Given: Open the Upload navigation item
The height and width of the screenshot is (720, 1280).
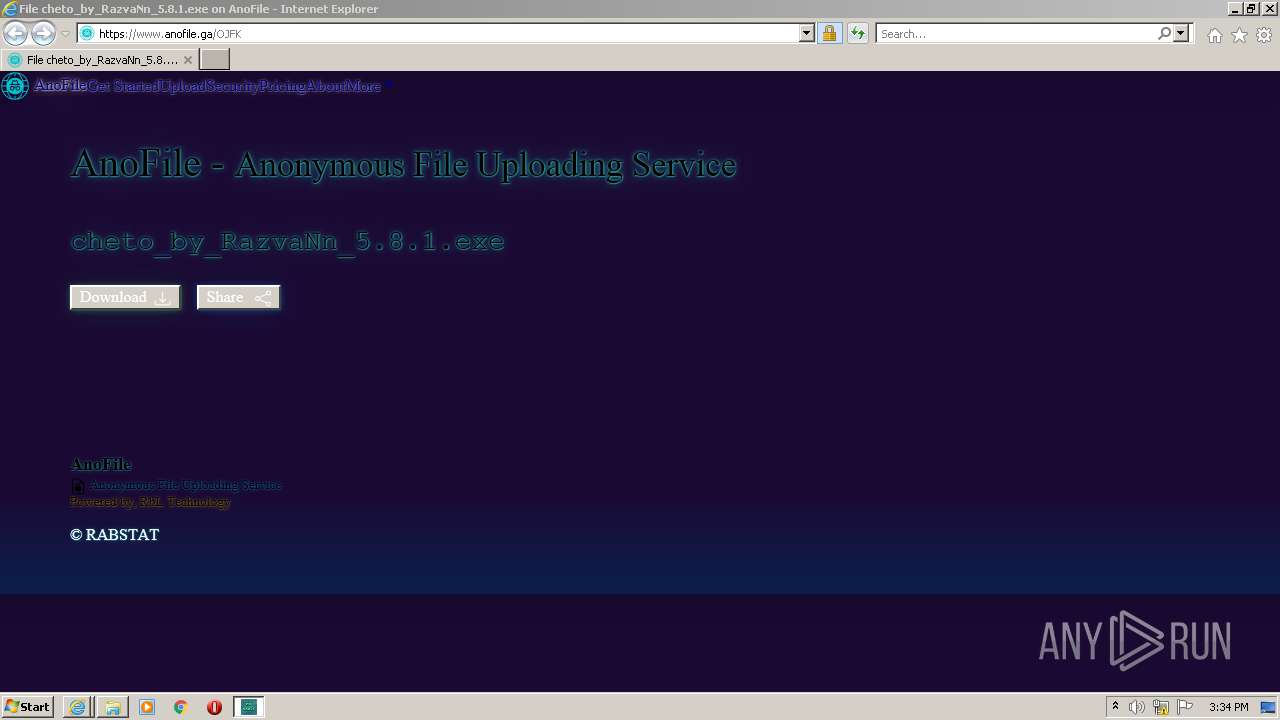Looking at the screenshot, I should (183, 86).
